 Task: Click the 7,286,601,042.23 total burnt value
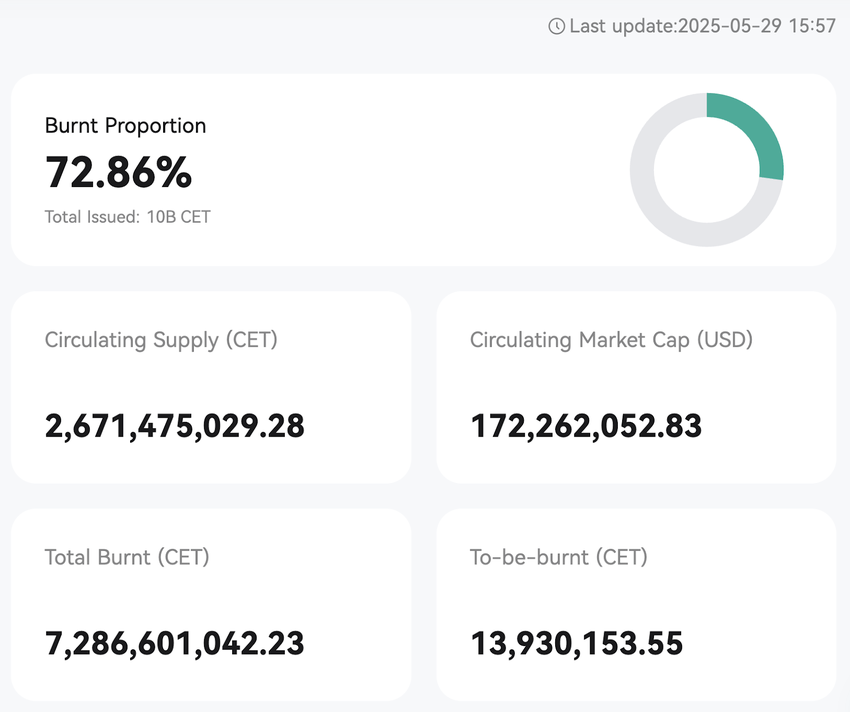(175, 643)
